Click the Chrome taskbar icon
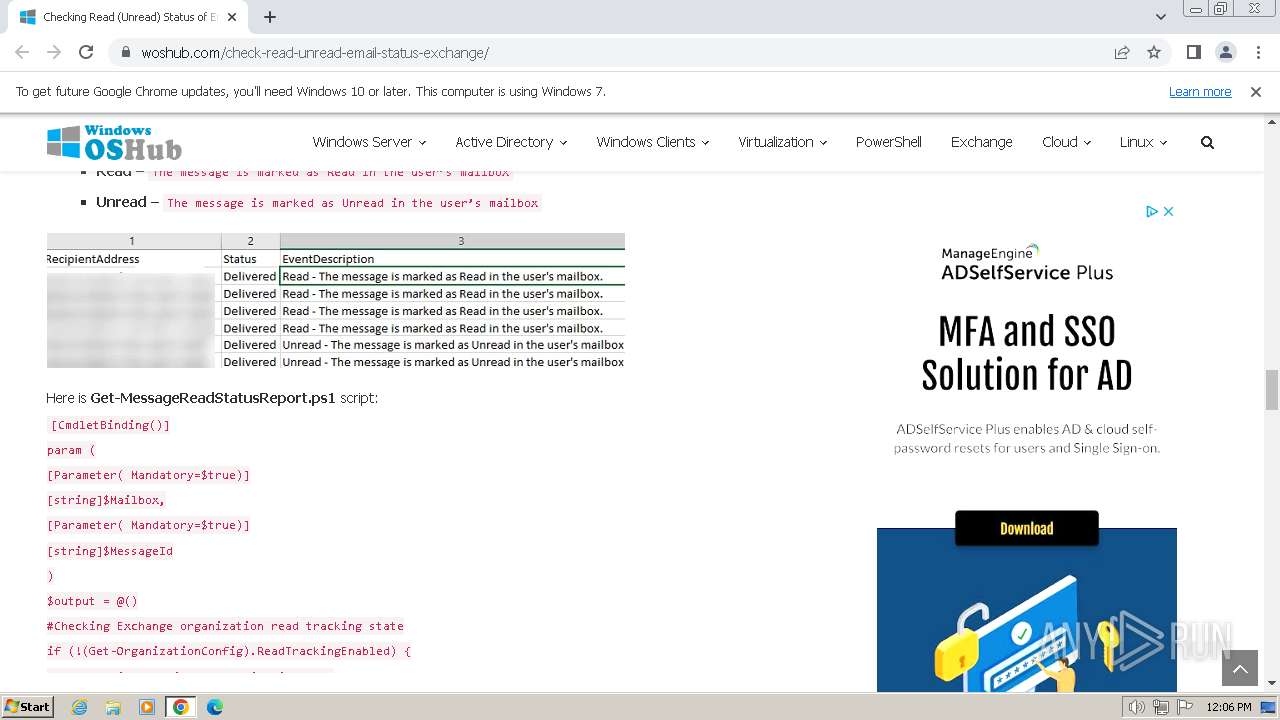Viewport: 1280px width, 720px height. [x=181, y=707]
